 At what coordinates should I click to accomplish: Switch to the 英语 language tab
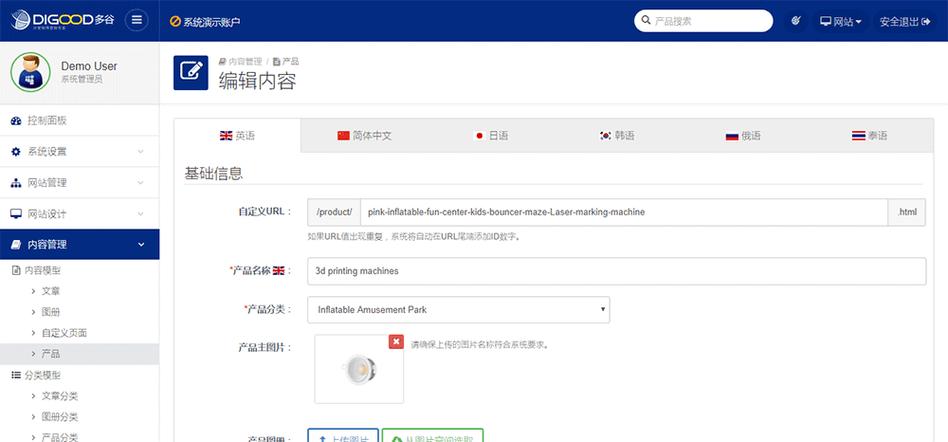point(238,136)
